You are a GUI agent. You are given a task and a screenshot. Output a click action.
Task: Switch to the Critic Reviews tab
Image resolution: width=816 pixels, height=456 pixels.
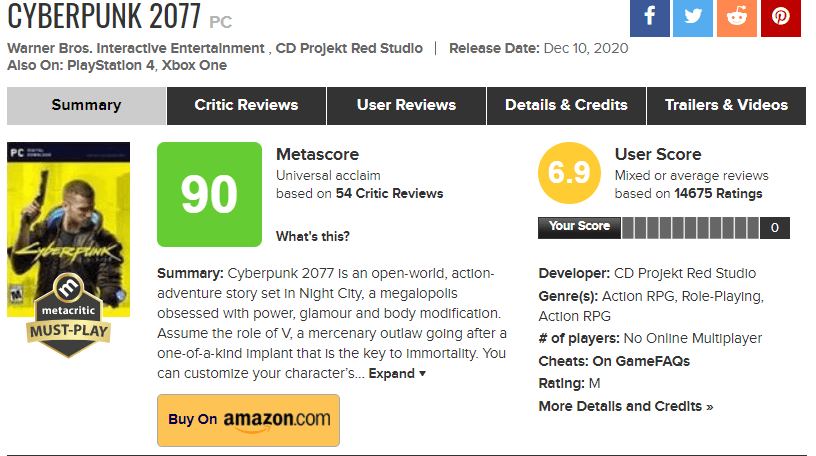click(x=246, y=105)
